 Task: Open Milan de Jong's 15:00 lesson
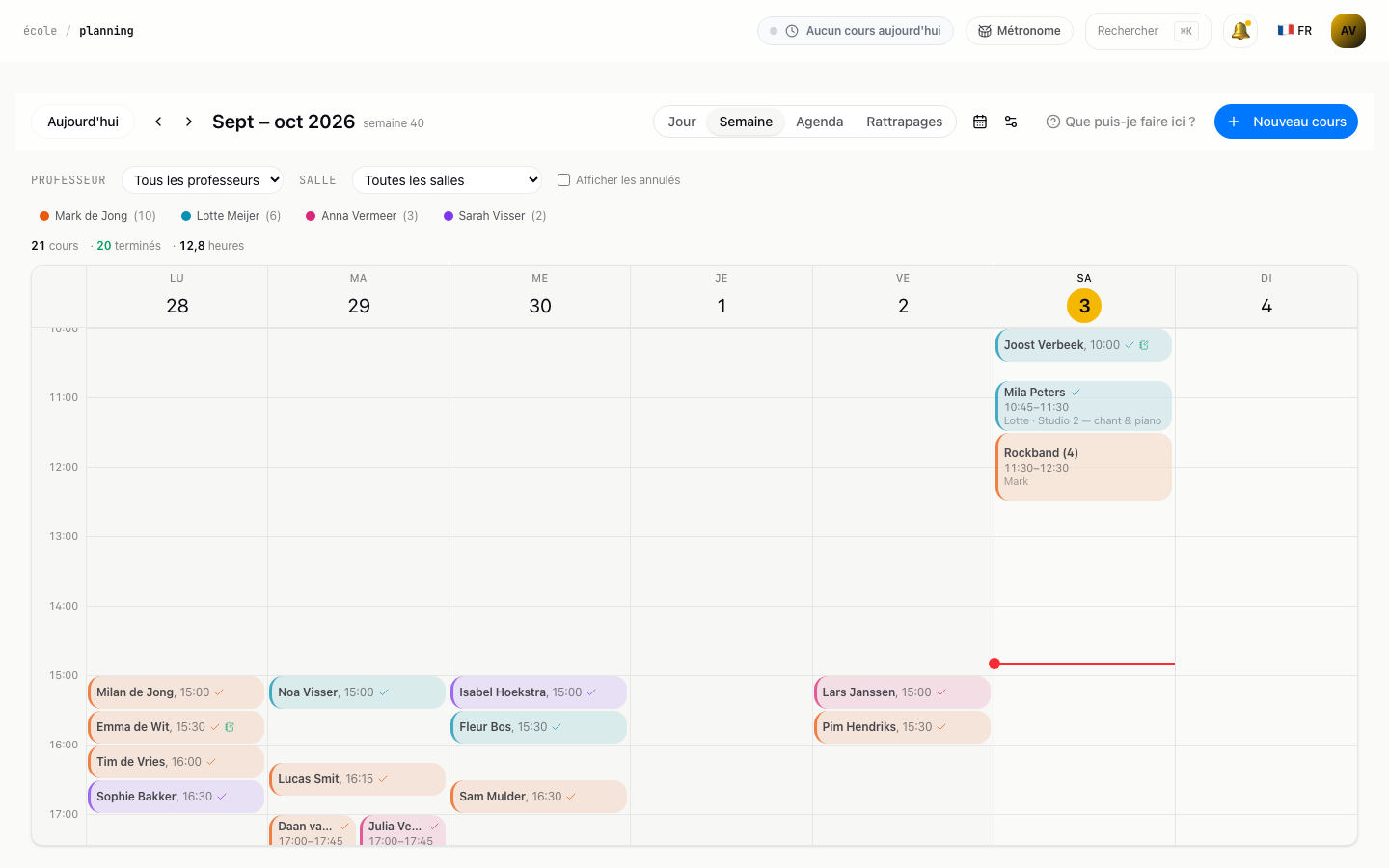click(x=176, y=692)
